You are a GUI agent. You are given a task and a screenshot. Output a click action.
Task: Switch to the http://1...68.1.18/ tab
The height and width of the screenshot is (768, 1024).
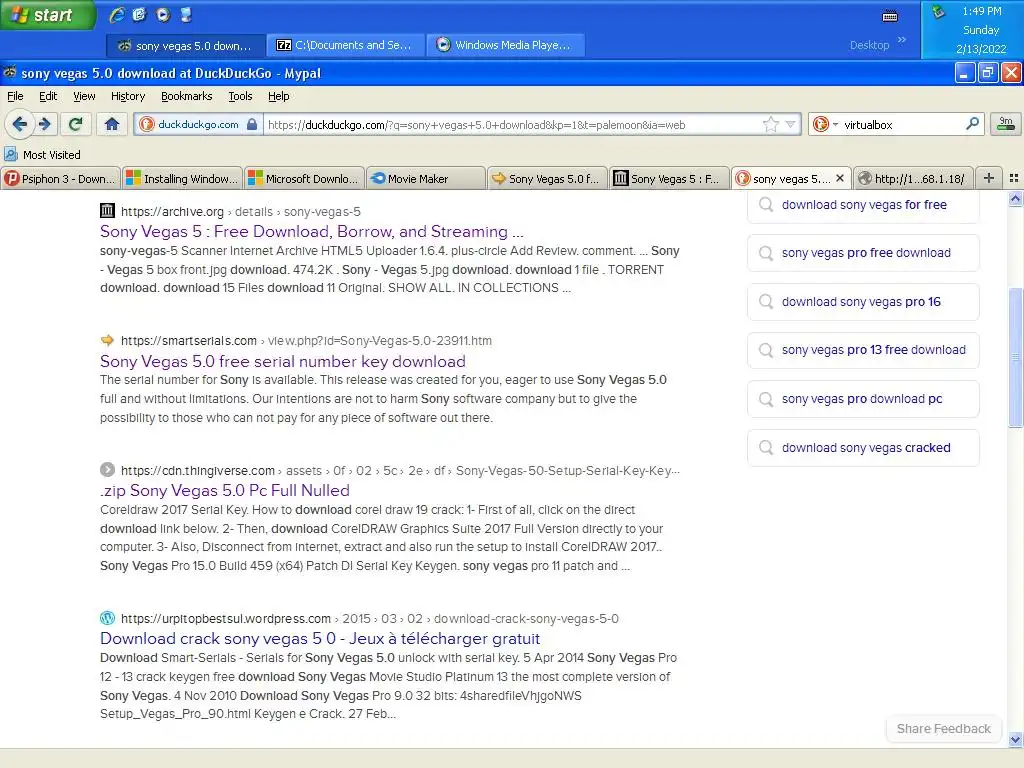coord(913,178)
